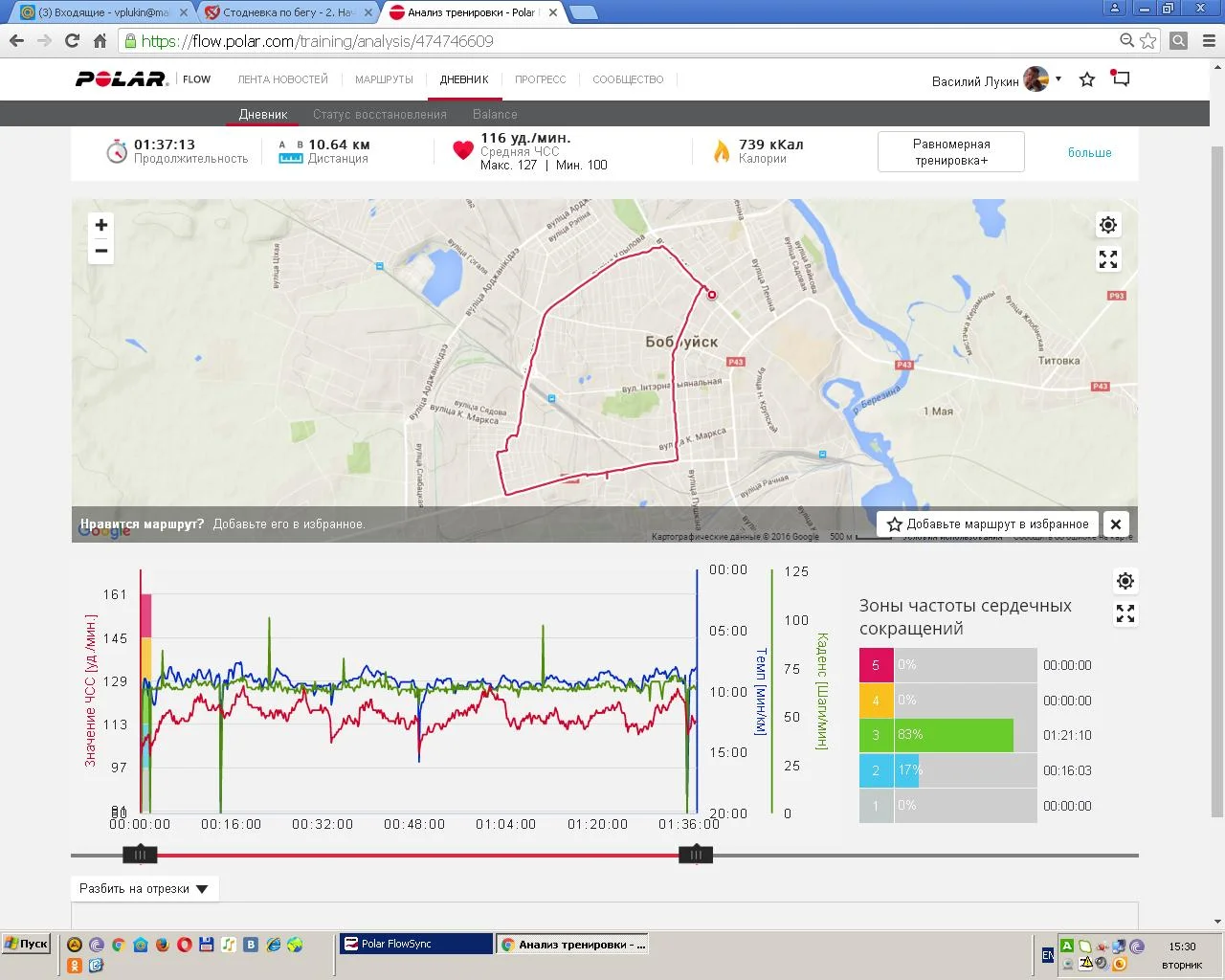Click the больше link
1225x980 pixels.
pyautogui.click(x=1089, y=152)
